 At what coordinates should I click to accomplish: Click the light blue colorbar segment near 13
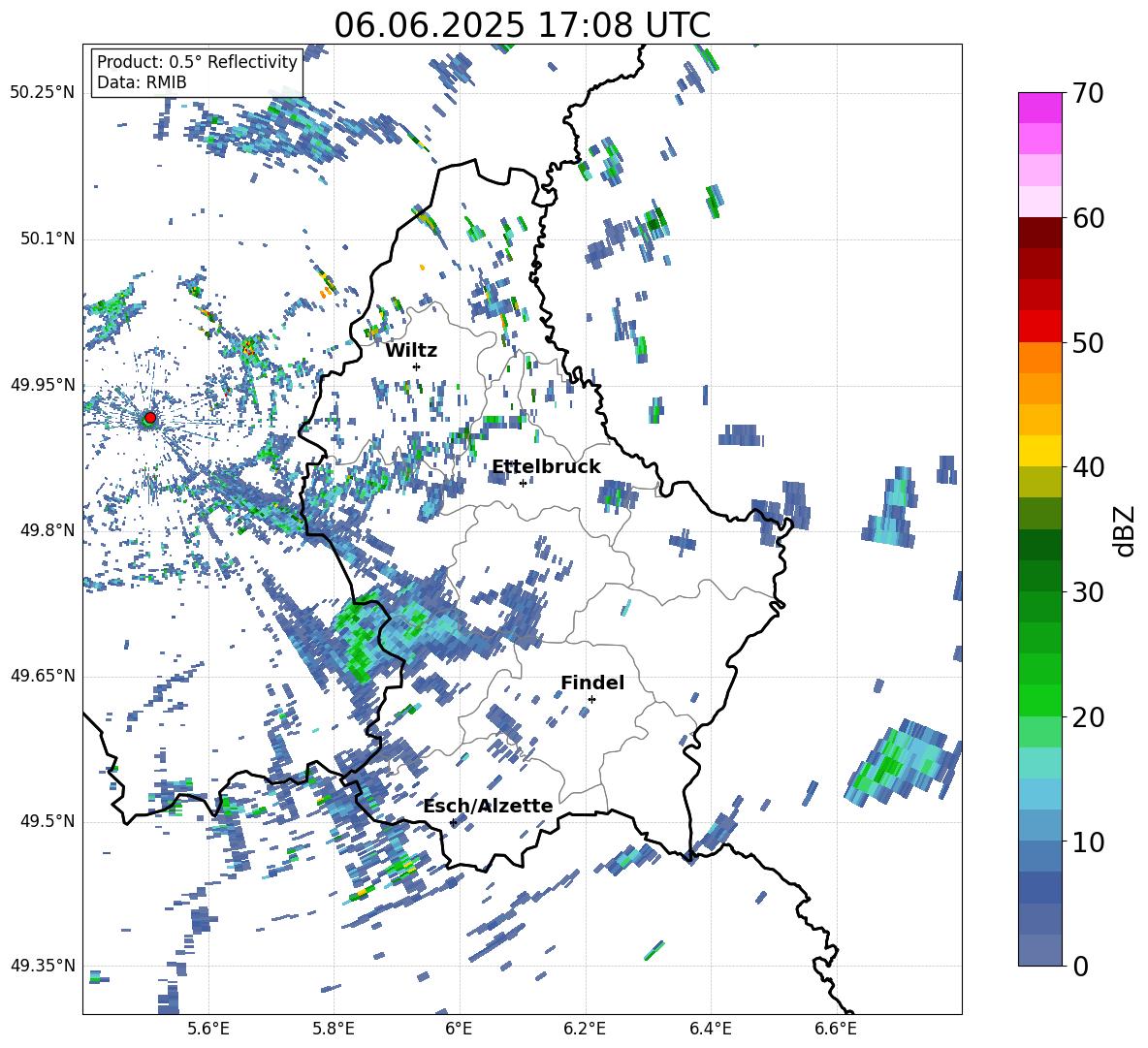pyautogui.click(x=1039, y=794)
